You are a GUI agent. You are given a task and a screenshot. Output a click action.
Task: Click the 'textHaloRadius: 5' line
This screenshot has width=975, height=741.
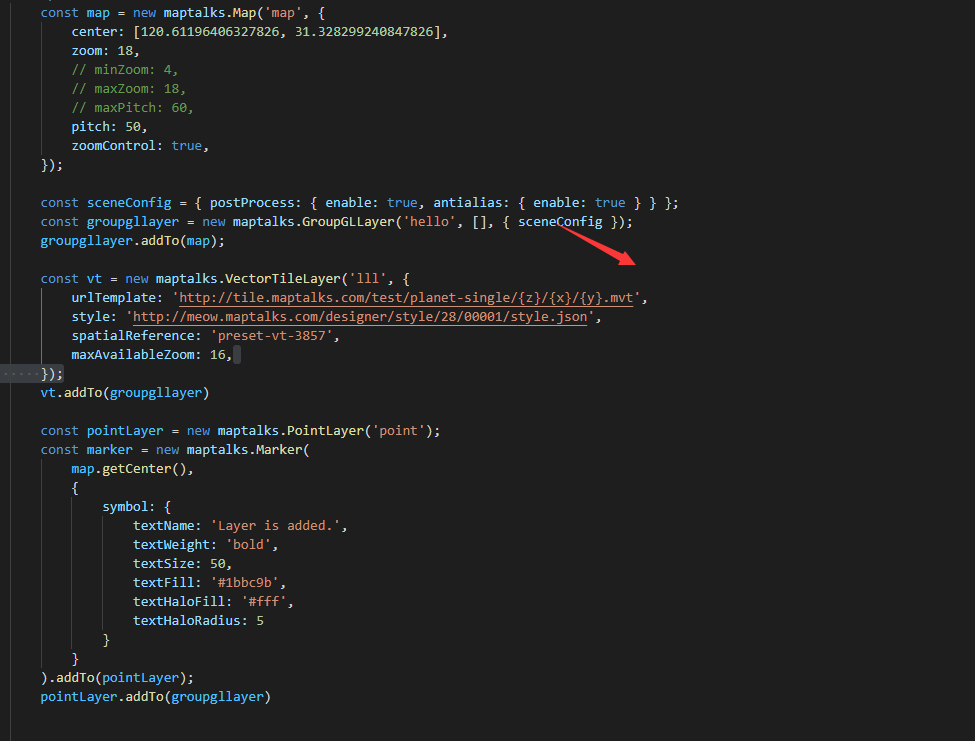[x=198, y=621]
